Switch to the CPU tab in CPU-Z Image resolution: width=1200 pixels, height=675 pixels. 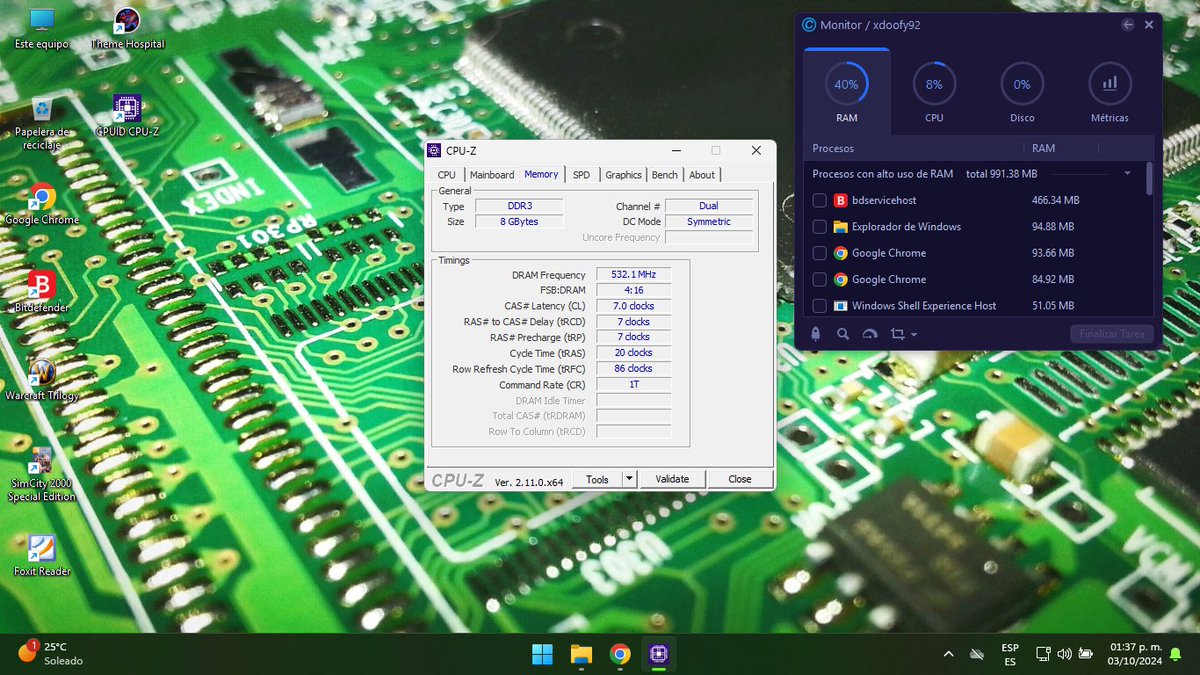point(446,175)
